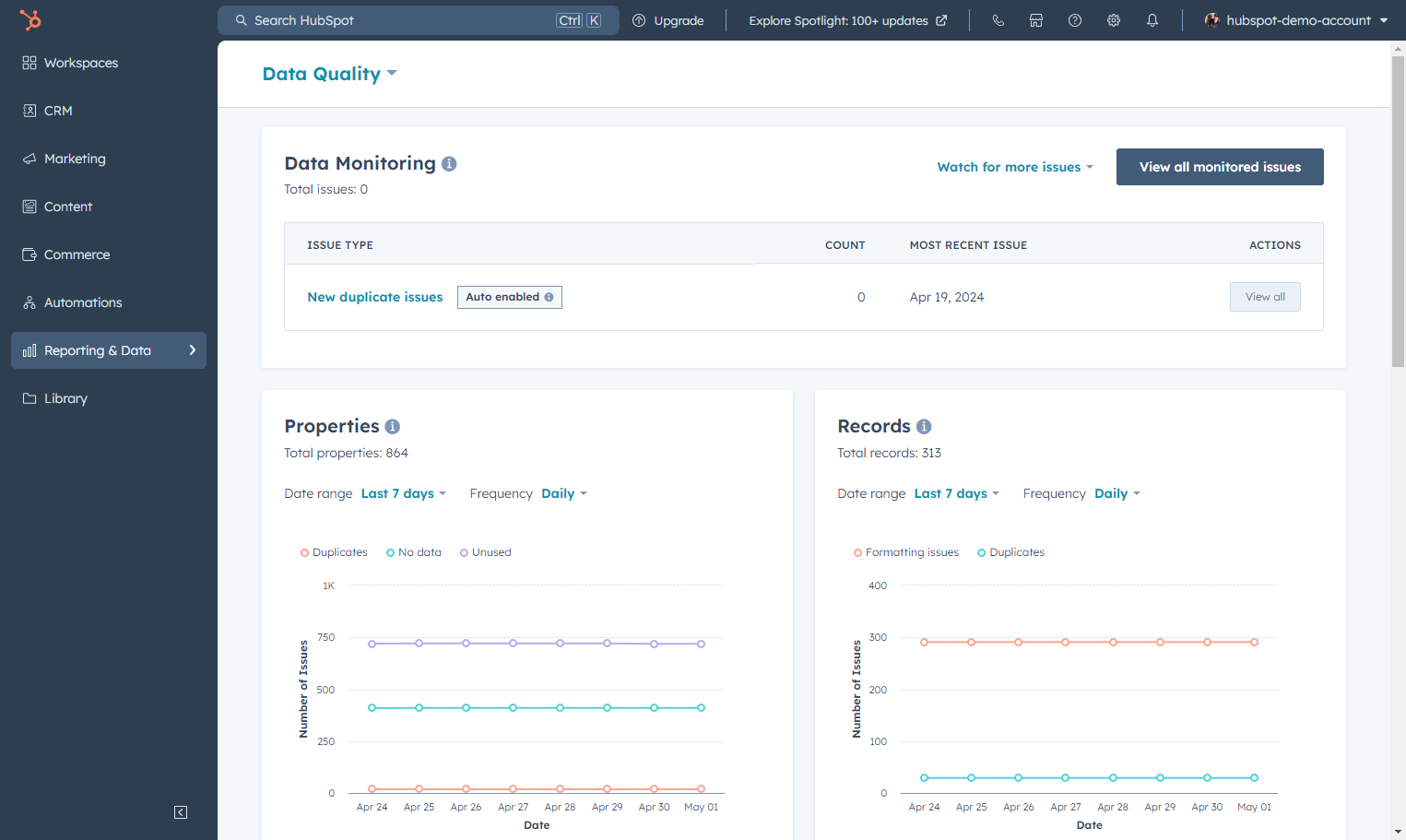The image size is (1406, 840).
Task: Click View all monitored issues button
Action: (1220, 167)
